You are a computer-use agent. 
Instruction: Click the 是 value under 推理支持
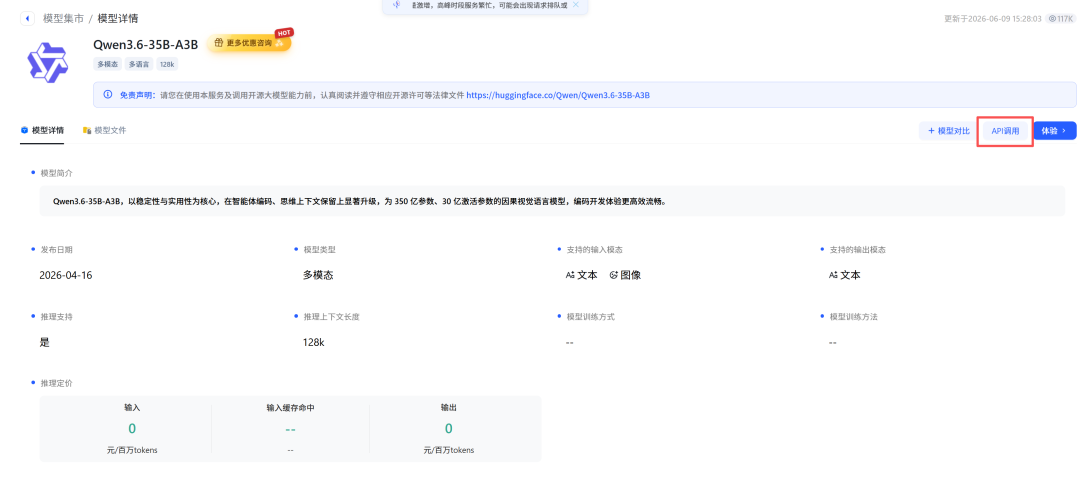pos(45,342)
